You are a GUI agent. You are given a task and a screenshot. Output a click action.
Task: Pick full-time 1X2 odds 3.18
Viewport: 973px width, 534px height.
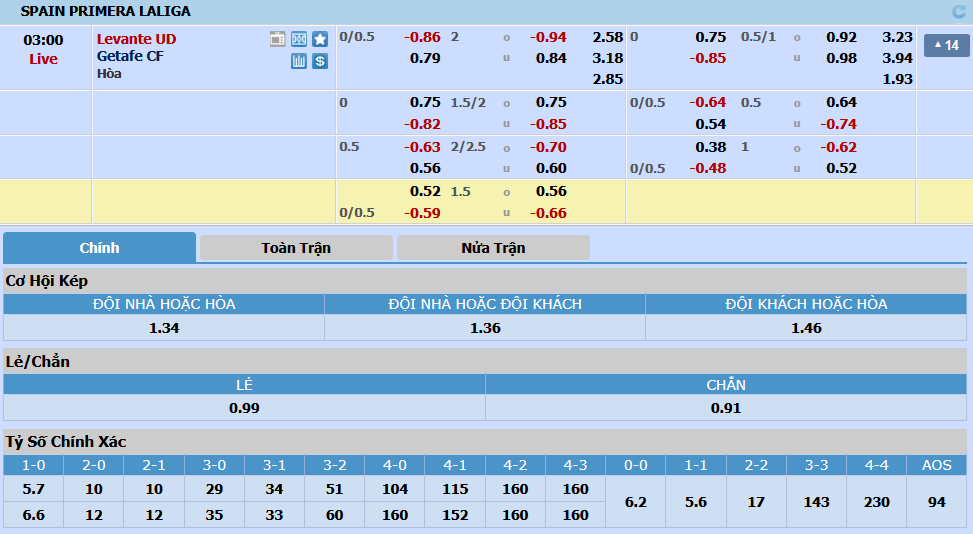pyautogui.click(x=608, y=58)
